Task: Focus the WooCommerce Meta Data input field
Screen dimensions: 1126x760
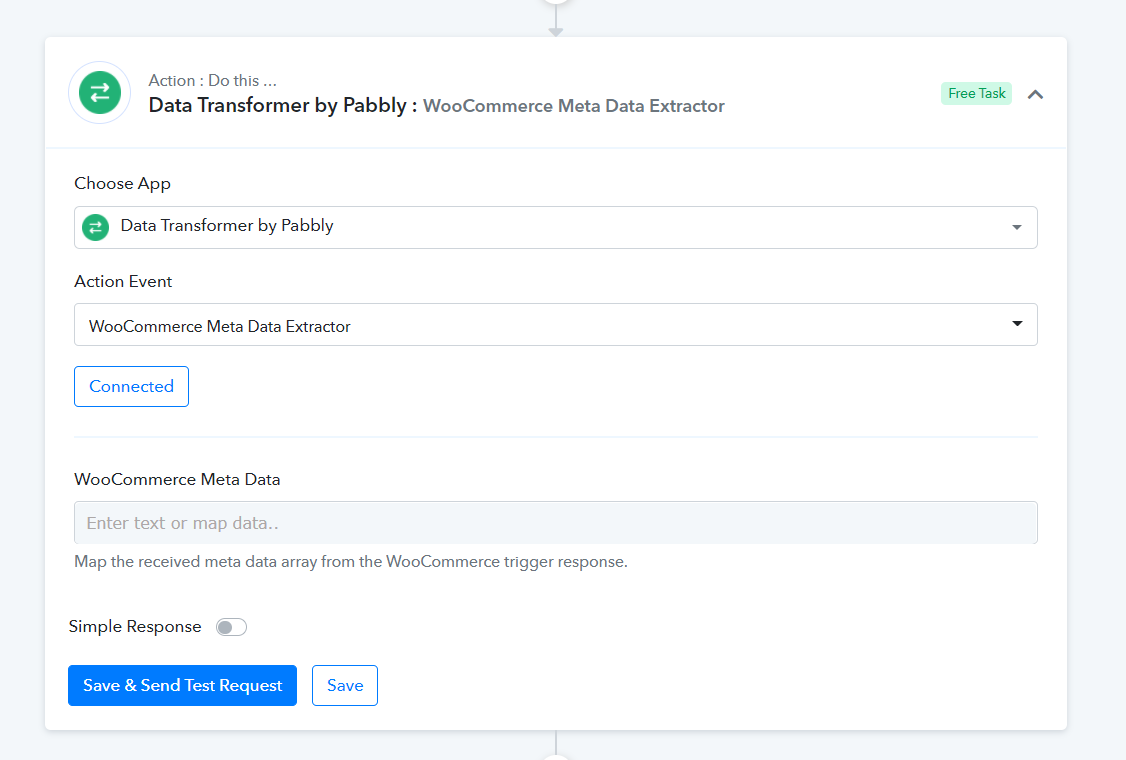Action: point(555,523)
